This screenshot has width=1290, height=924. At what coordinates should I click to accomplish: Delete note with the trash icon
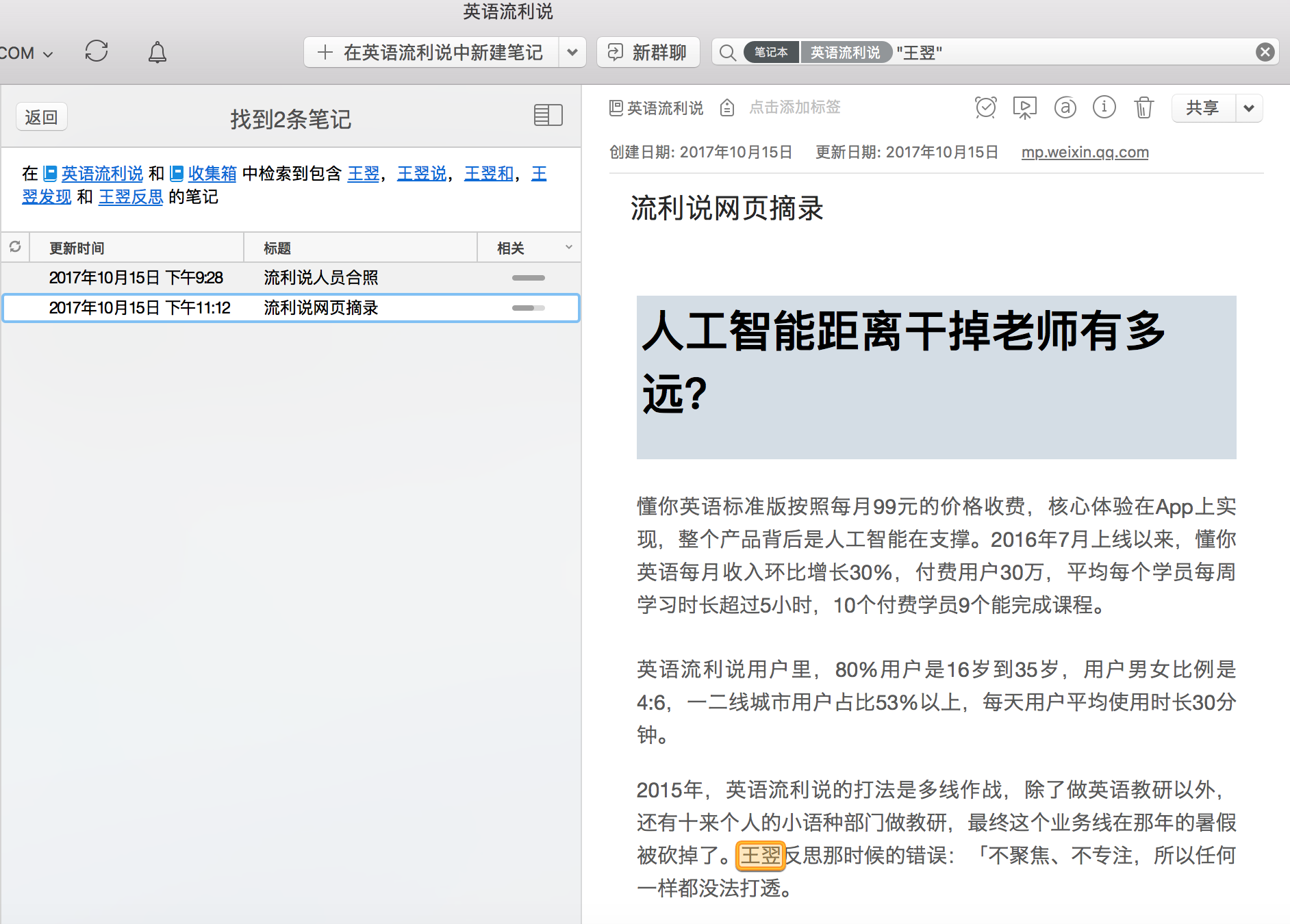click(1143, 107)
